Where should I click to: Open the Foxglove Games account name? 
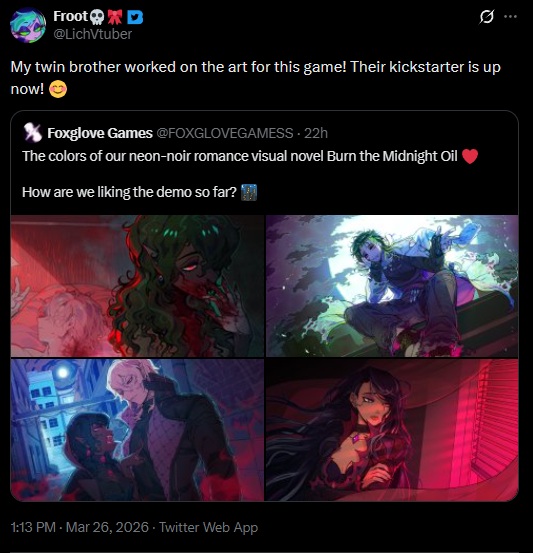tap(100, 133)
